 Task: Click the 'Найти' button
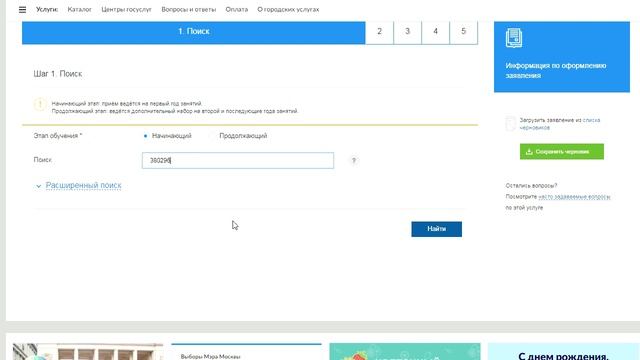point(436,229)
